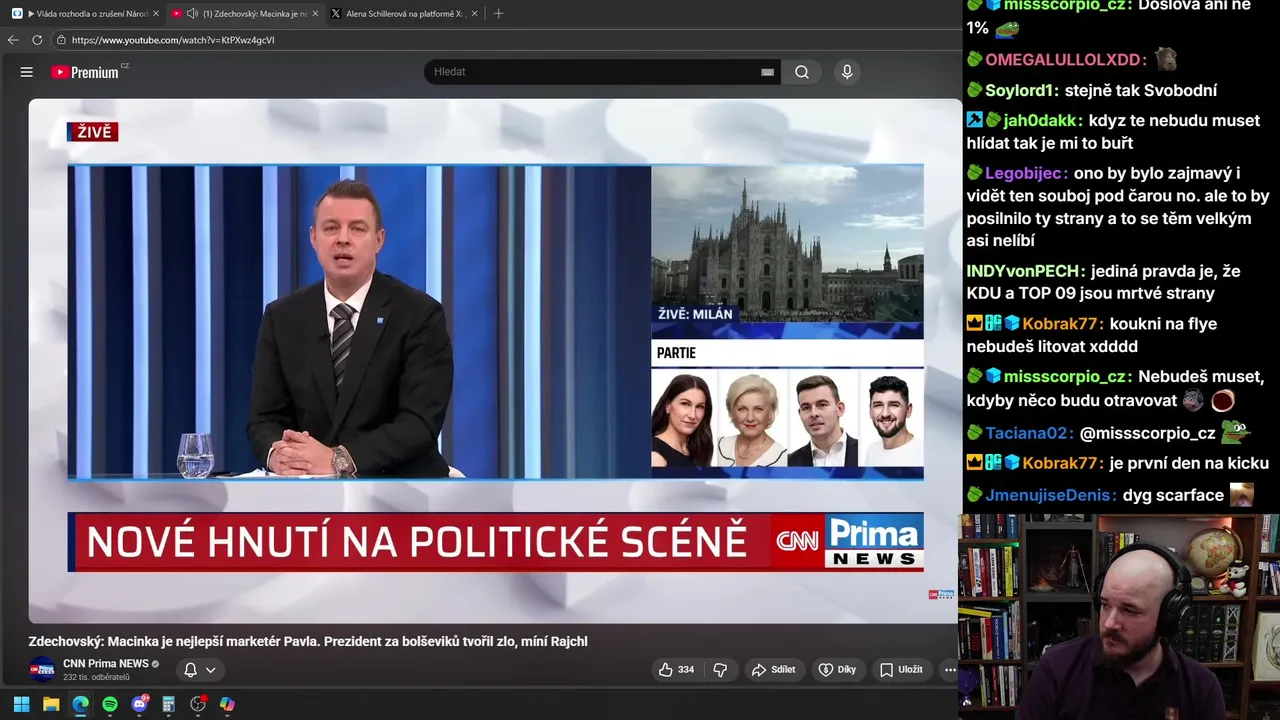The width and height of the screenshot is (1280, 720).
Task: Go back with browser back arrow
Action: point(13,40)
